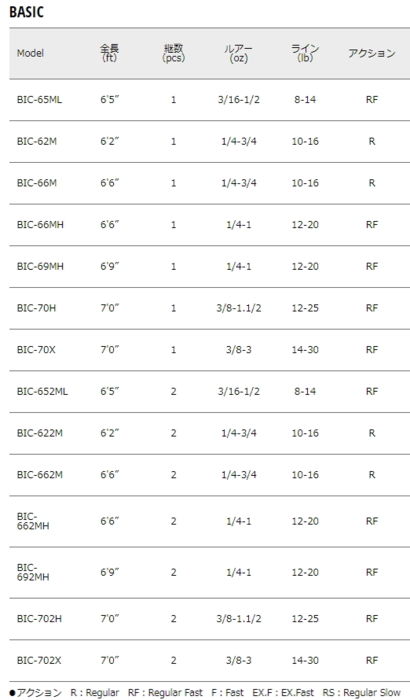The height and width of the screenshot is (700, 410).
Task: Click the 全長 (ft) column header
Action: (109, 53)
